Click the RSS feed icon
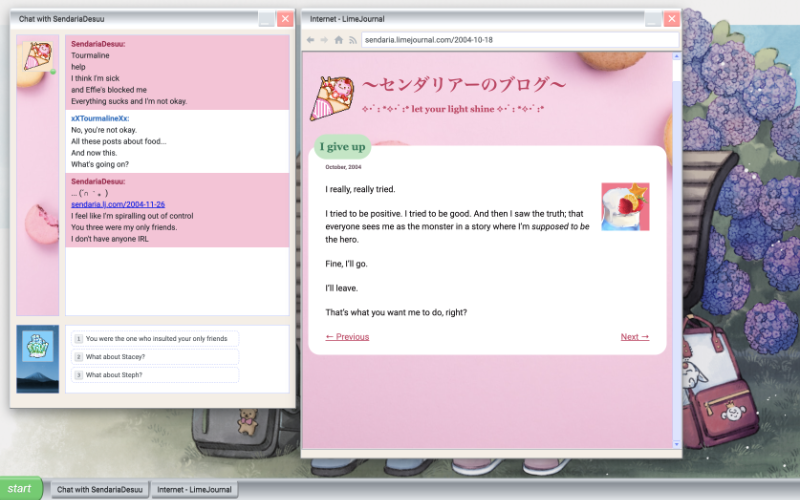This screenshot has width=800, height=500. [353, 40]
